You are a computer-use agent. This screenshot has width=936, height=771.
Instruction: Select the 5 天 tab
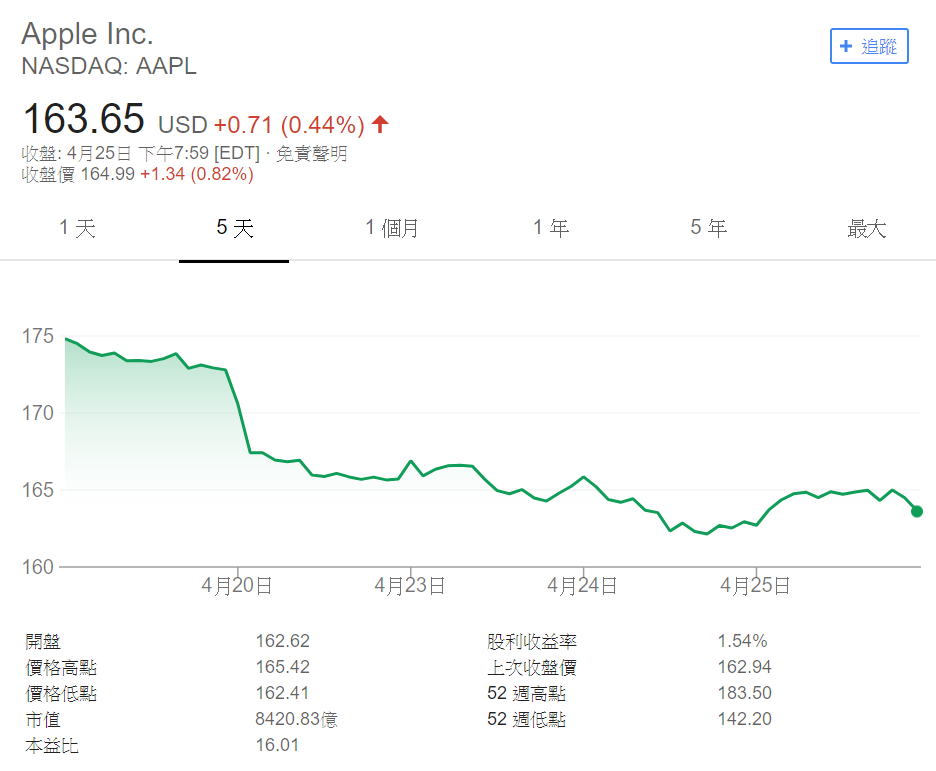[235, 228]
